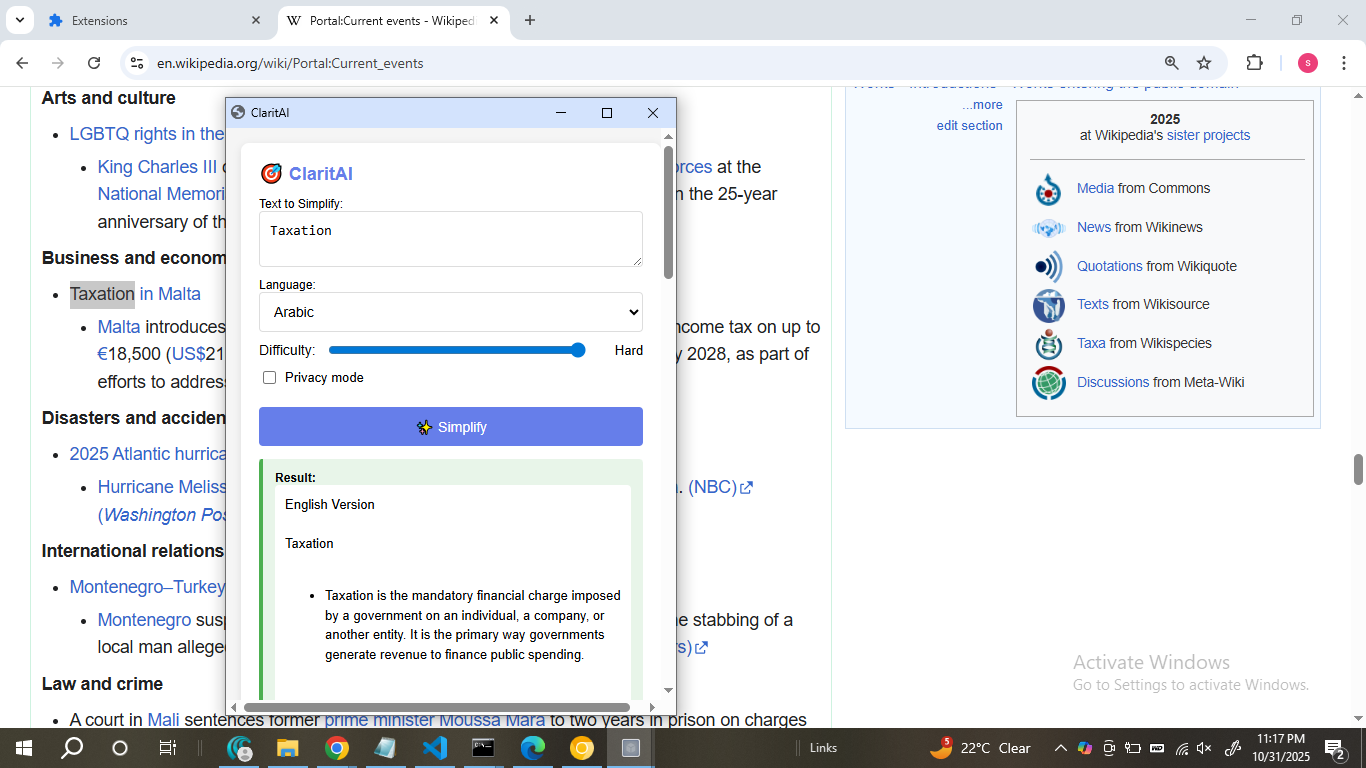Open the King Charles III link

click(x=157, y=167)
